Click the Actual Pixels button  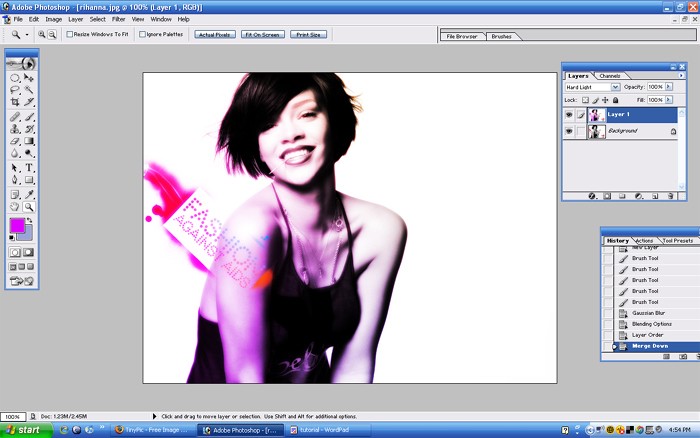(x=215, y=34)
